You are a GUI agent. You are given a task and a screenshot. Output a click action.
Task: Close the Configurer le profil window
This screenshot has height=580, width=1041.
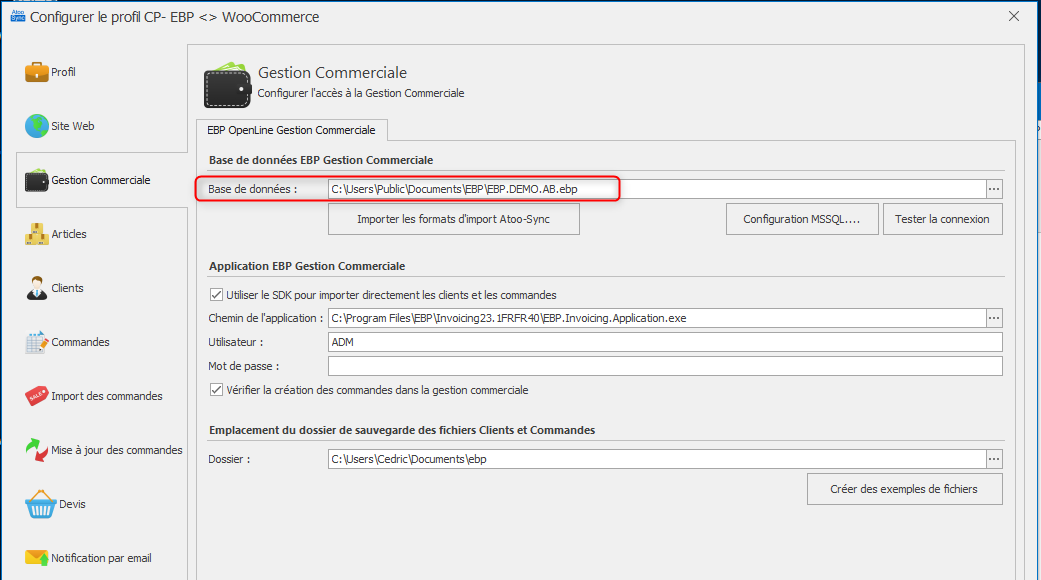pyautogui.click(x=1014, y=17)
